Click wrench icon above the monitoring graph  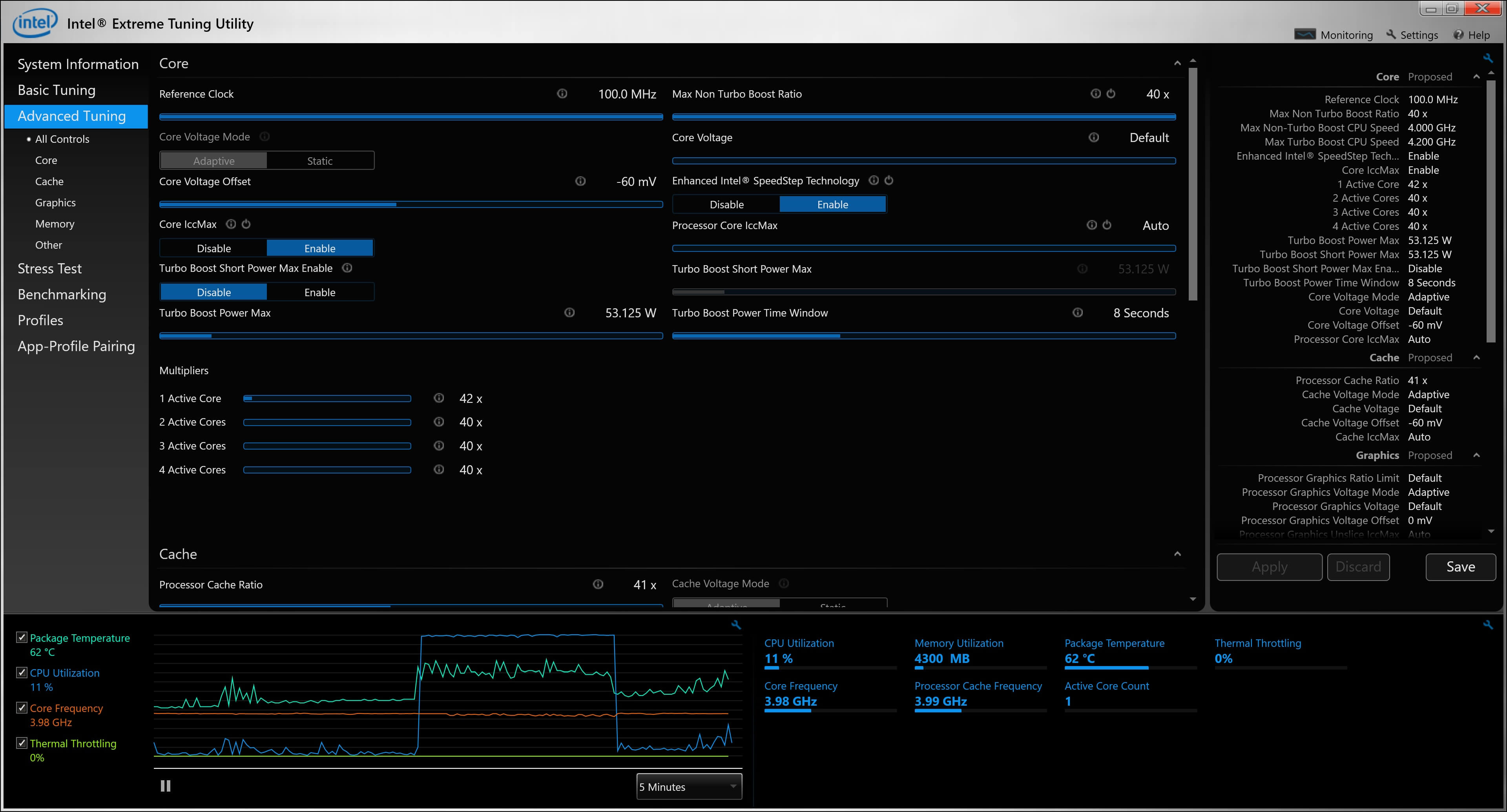pos(736,625)
